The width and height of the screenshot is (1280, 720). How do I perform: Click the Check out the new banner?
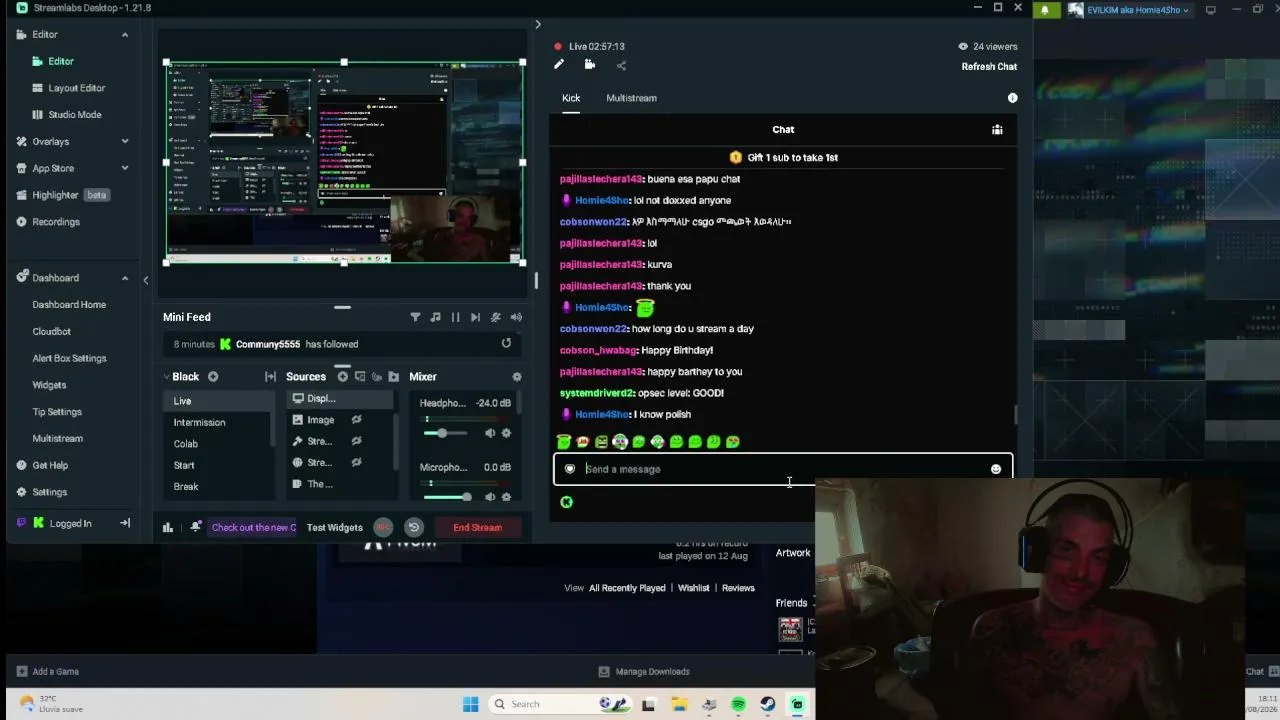pos(253,527)
